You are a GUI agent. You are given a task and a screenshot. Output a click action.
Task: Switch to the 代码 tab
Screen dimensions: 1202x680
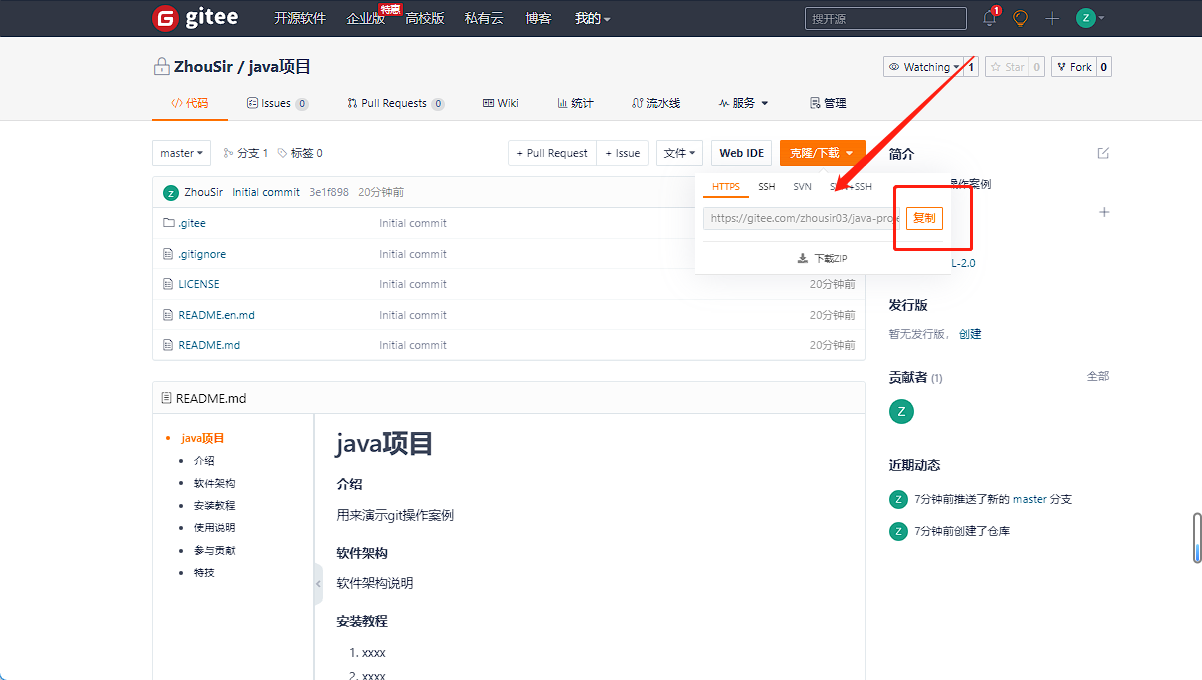[x=189, y=103]
